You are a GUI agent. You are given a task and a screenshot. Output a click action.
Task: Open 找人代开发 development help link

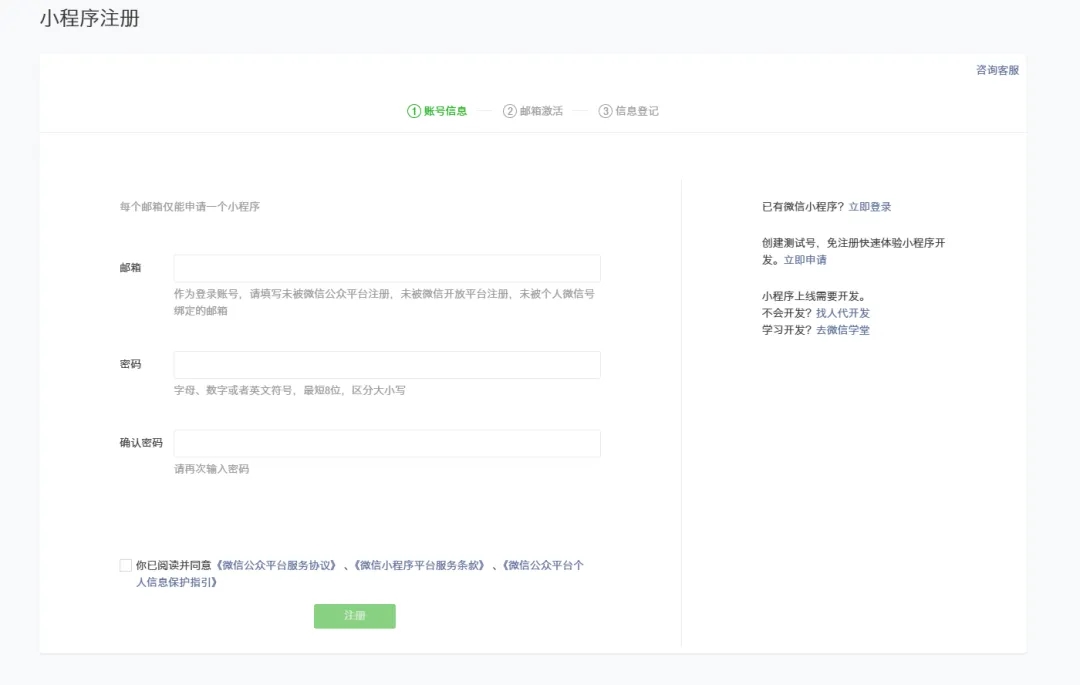point(845,312)
